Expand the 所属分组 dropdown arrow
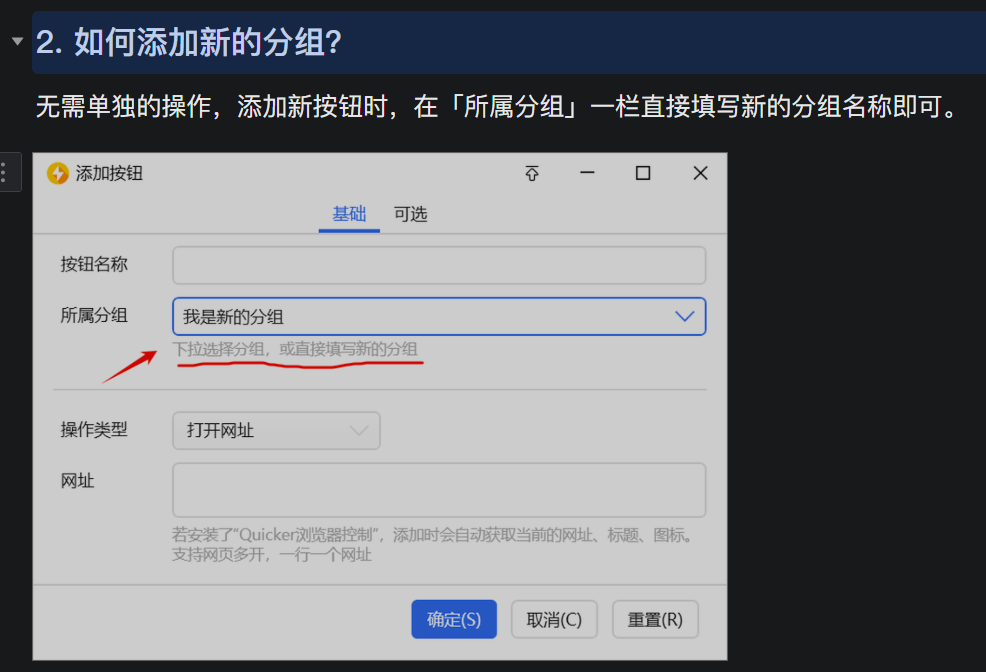Screen dimensions: 986x672 (x=685, y=316)
